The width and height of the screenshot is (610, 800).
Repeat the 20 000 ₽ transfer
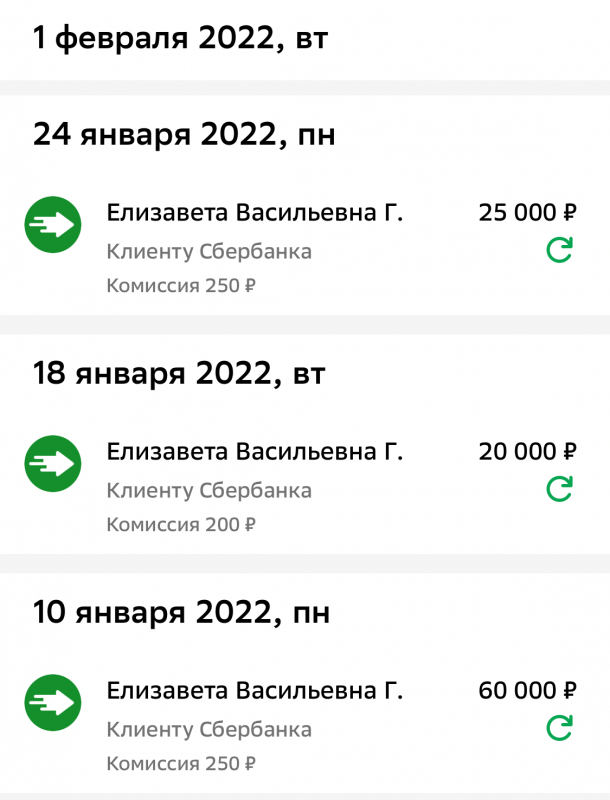pyautogui.click(x=559, y=489)
